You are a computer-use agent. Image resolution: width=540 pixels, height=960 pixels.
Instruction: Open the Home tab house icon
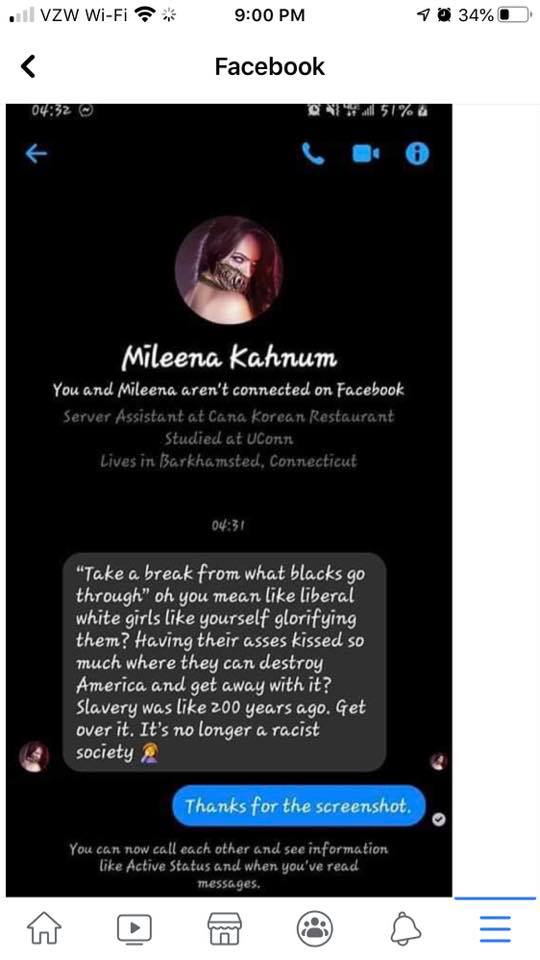tap(45, 928)
